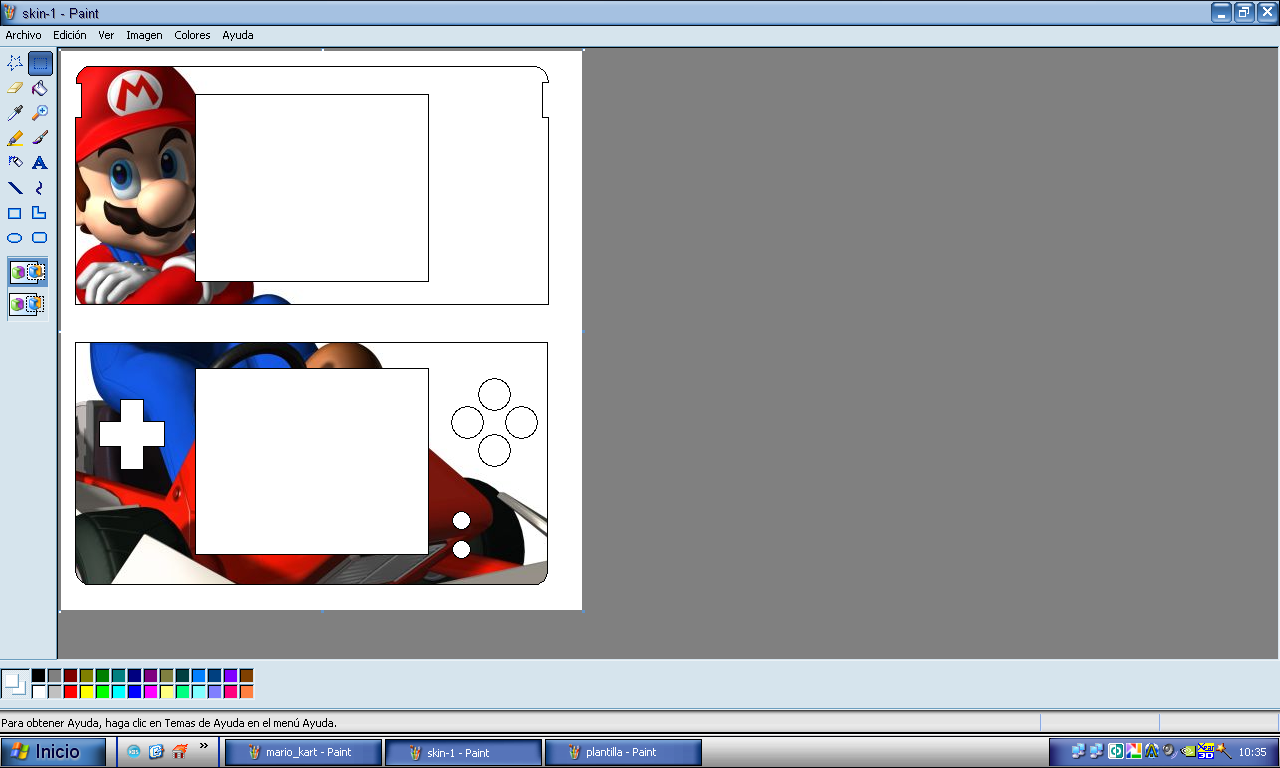This screenshot has width=1280, height=768.
Task: Select the Fill With Color bucket tool
Action: 40,88
